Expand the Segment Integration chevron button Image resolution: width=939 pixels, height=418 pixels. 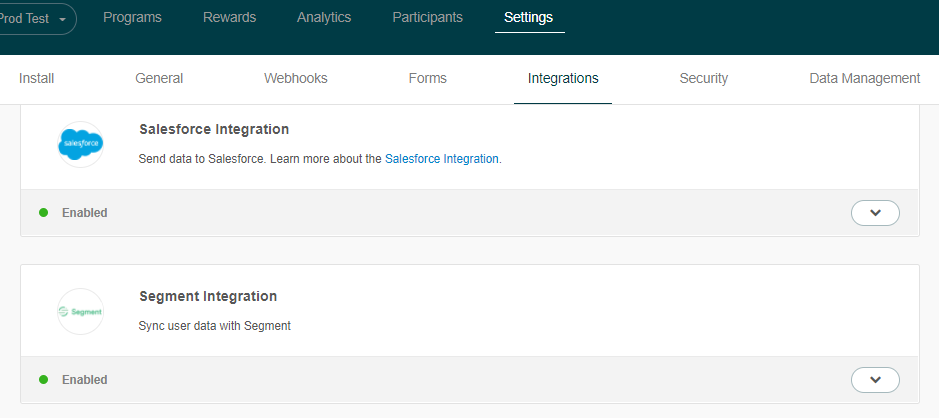pyautogui.click(x=876, y=380)
